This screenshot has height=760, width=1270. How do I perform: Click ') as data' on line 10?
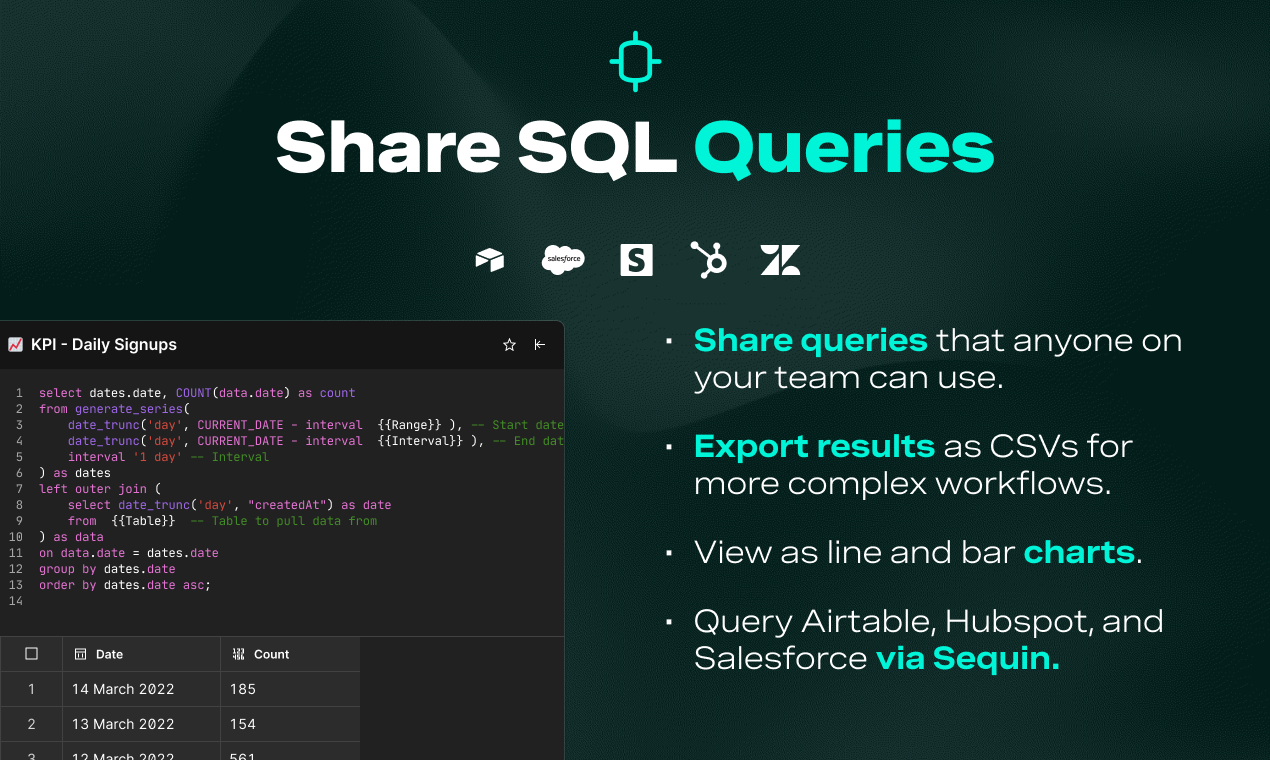coord(71,537)
